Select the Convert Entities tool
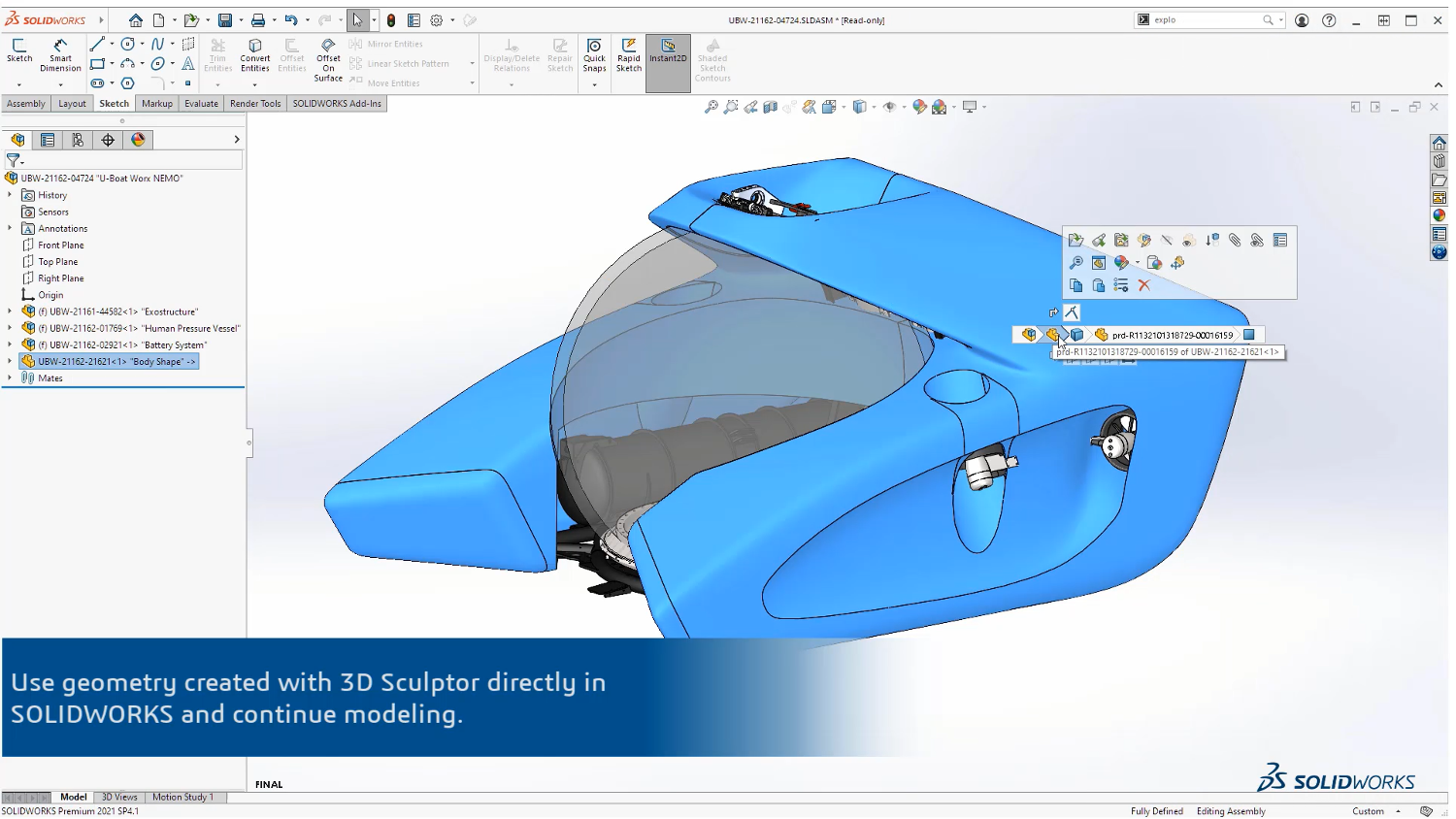The height and width of the screenshot is (819, 1456). (255, 54)
